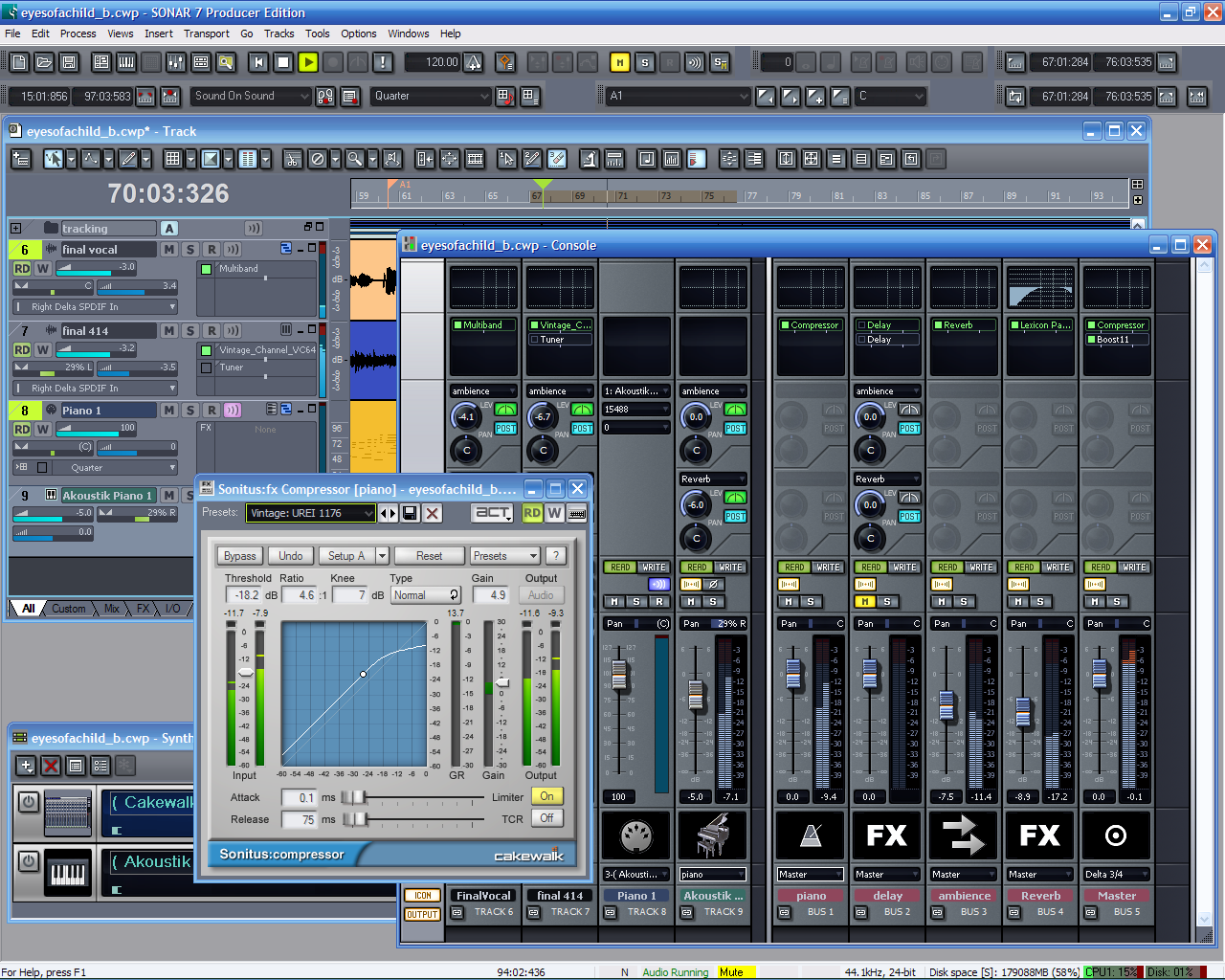Open the Sound On Sound record mode dropdown

[x=252, y=96]
